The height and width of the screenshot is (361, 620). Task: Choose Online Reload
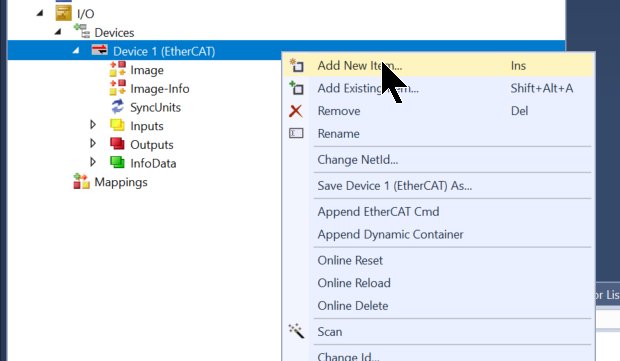(x=439, y=283)
